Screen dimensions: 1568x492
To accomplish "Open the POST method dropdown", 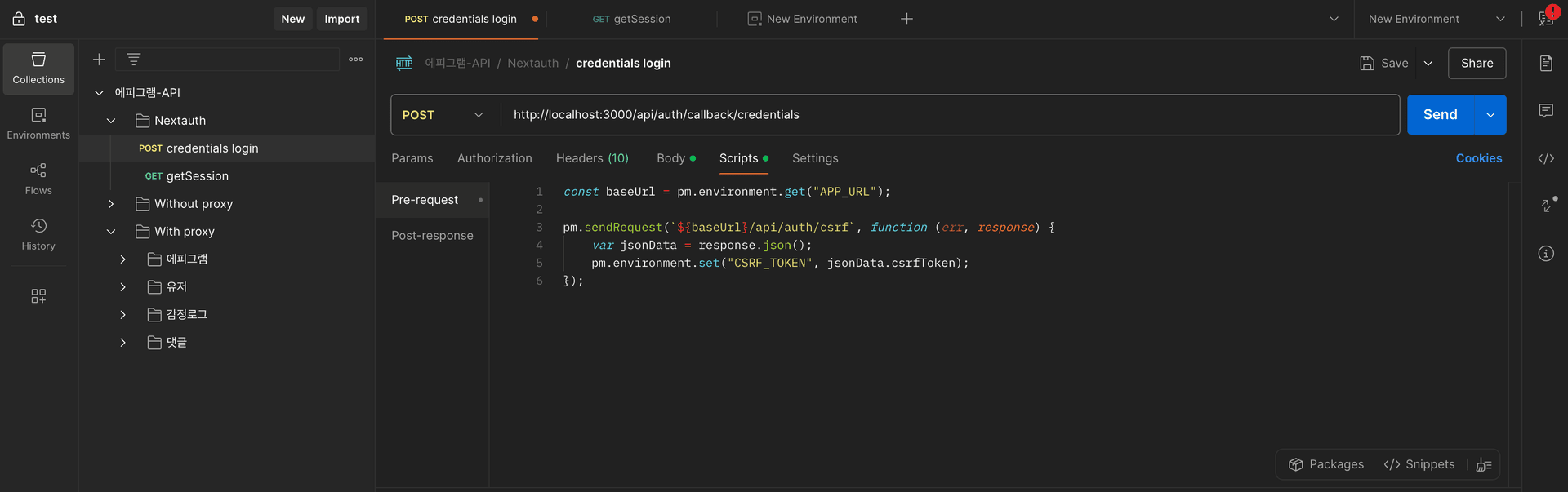I will pyautogui.click(x=443, y=115).
